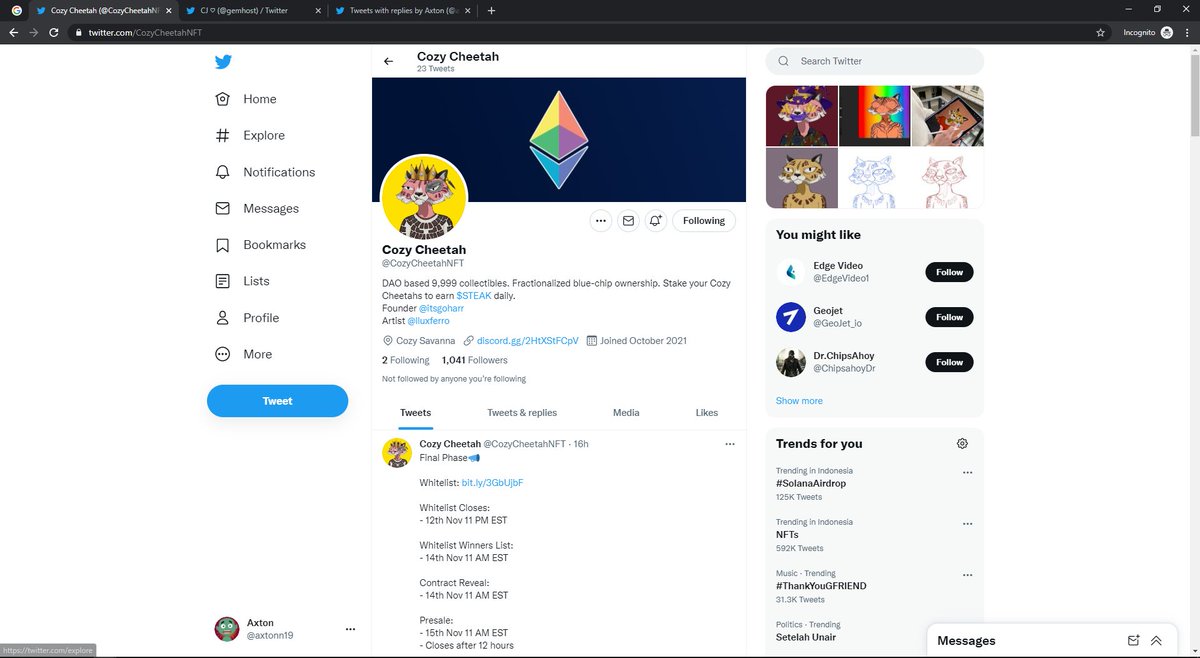The image size is (1200, 658).
Task: Open tablet drawing media thumbnail
Action: [948, 116]
